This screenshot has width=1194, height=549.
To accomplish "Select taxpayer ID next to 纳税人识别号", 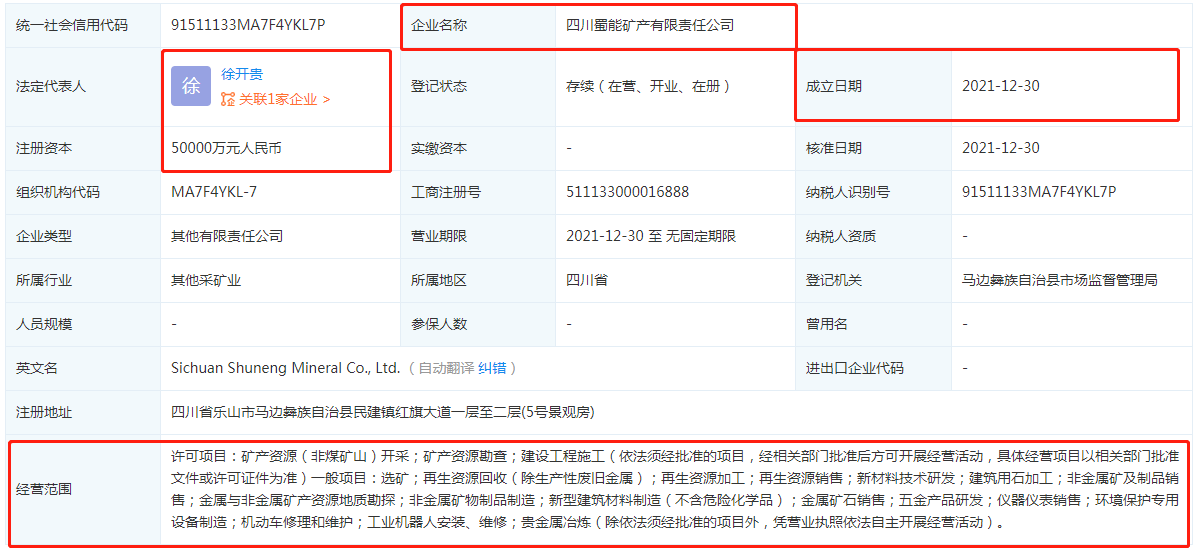I will [1039, 192].
